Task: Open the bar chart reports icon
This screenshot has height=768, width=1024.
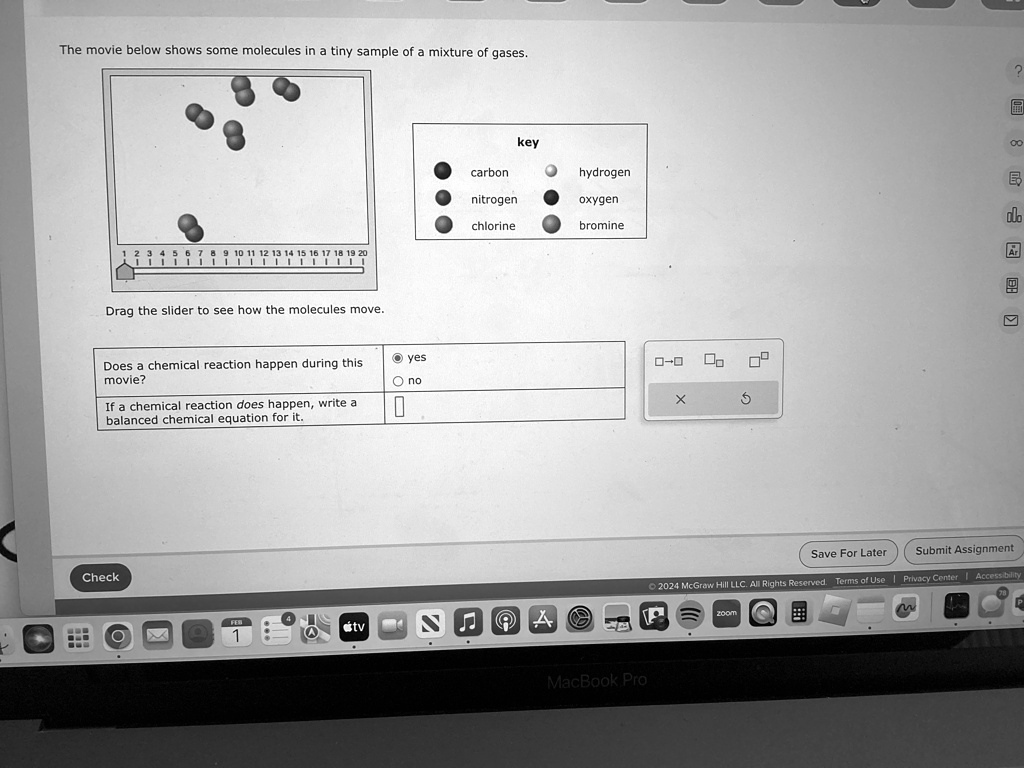Action: click(1012, 215)
